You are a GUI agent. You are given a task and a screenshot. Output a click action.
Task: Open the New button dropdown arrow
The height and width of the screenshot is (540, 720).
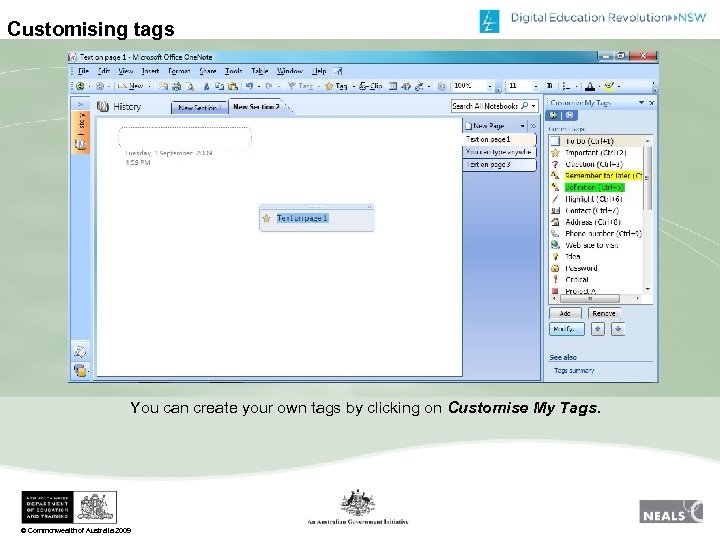pos(149,86)
